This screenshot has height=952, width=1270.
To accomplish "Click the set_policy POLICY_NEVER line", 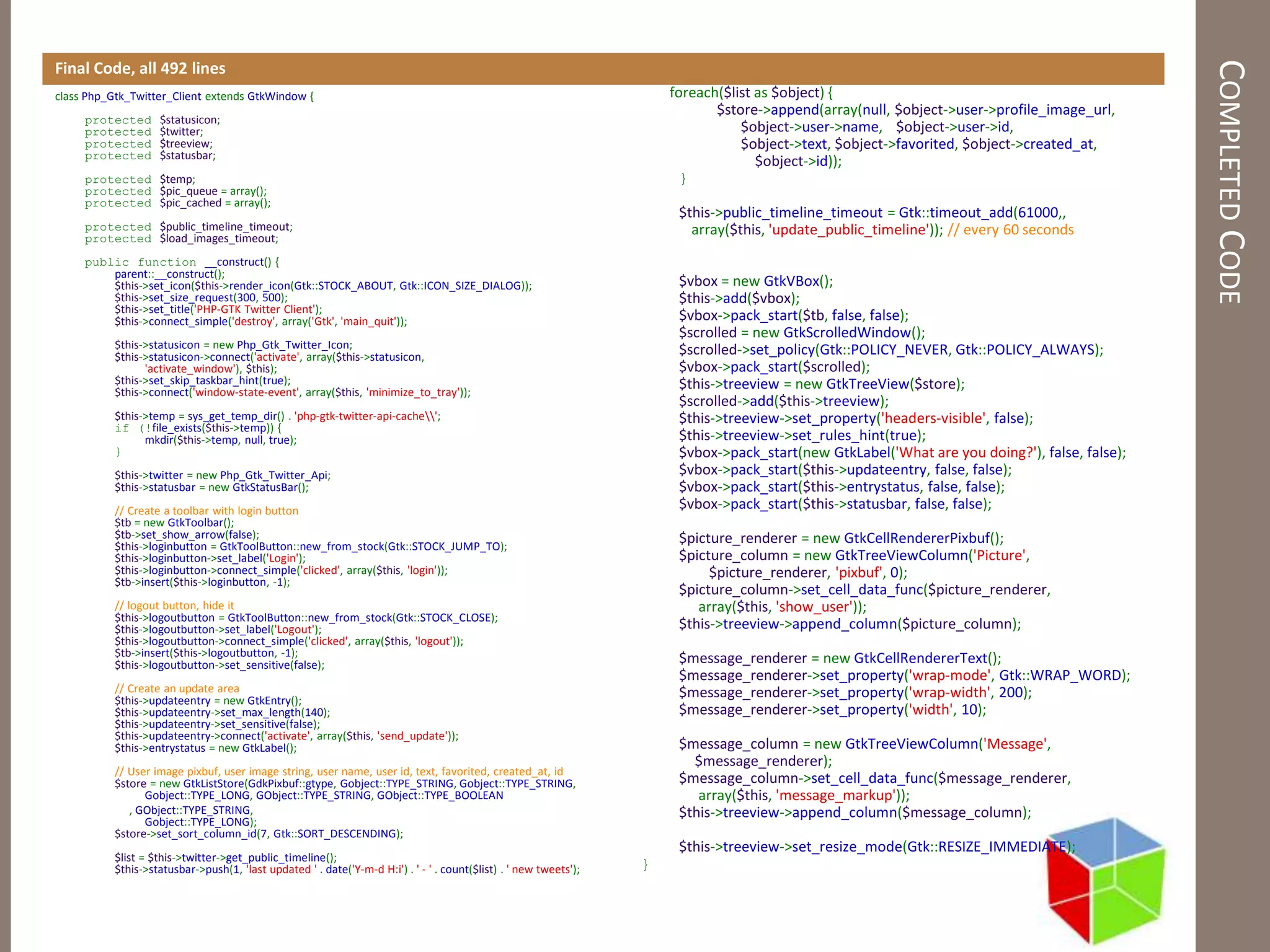I will pyautogui.click(x=891, y=350).
